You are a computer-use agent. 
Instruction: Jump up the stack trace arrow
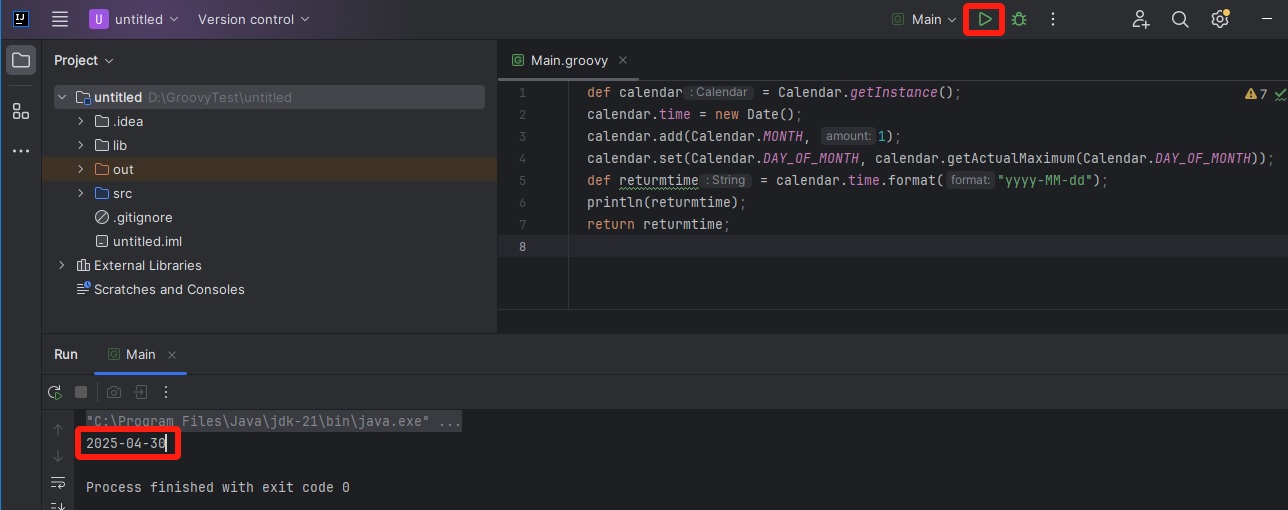tap(58, 431)
